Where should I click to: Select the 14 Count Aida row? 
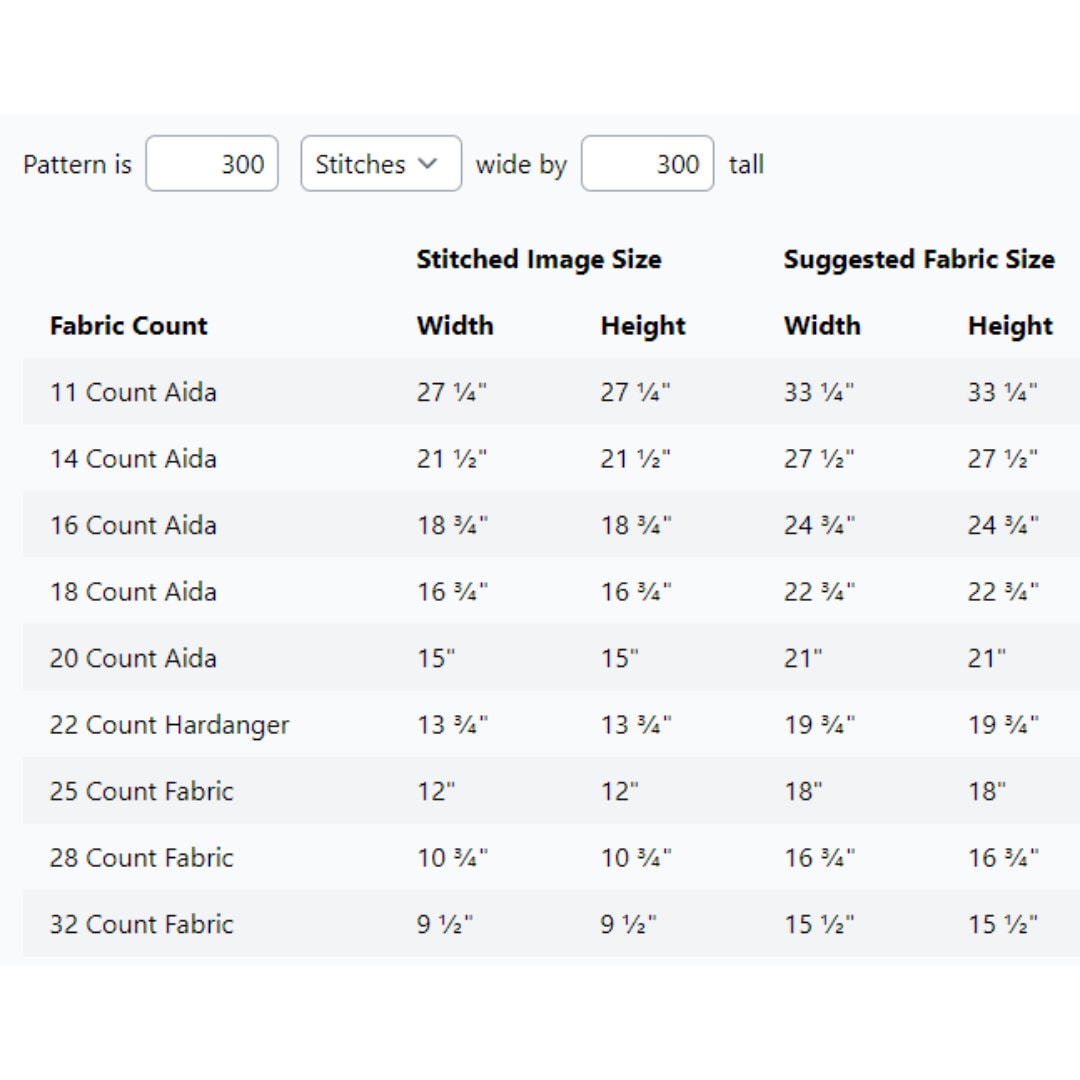[551, 458]
